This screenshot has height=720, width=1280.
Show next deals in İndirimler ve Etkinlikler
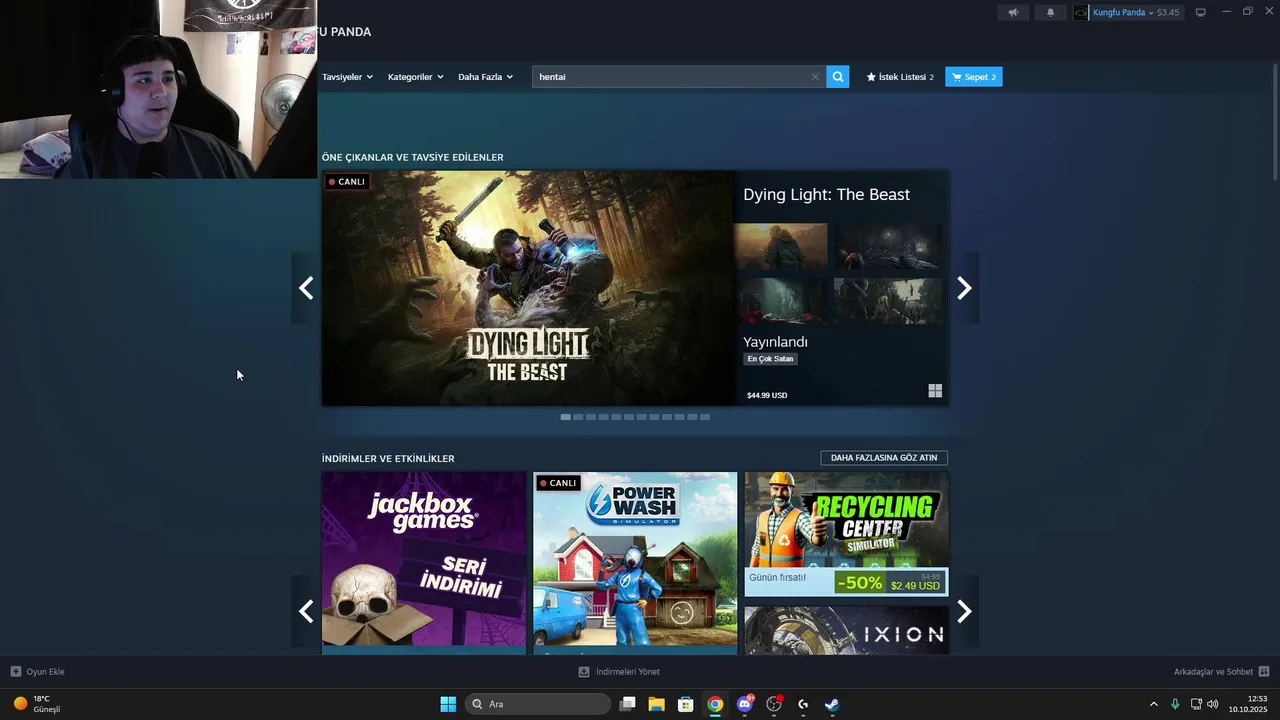tap(964, 611)
